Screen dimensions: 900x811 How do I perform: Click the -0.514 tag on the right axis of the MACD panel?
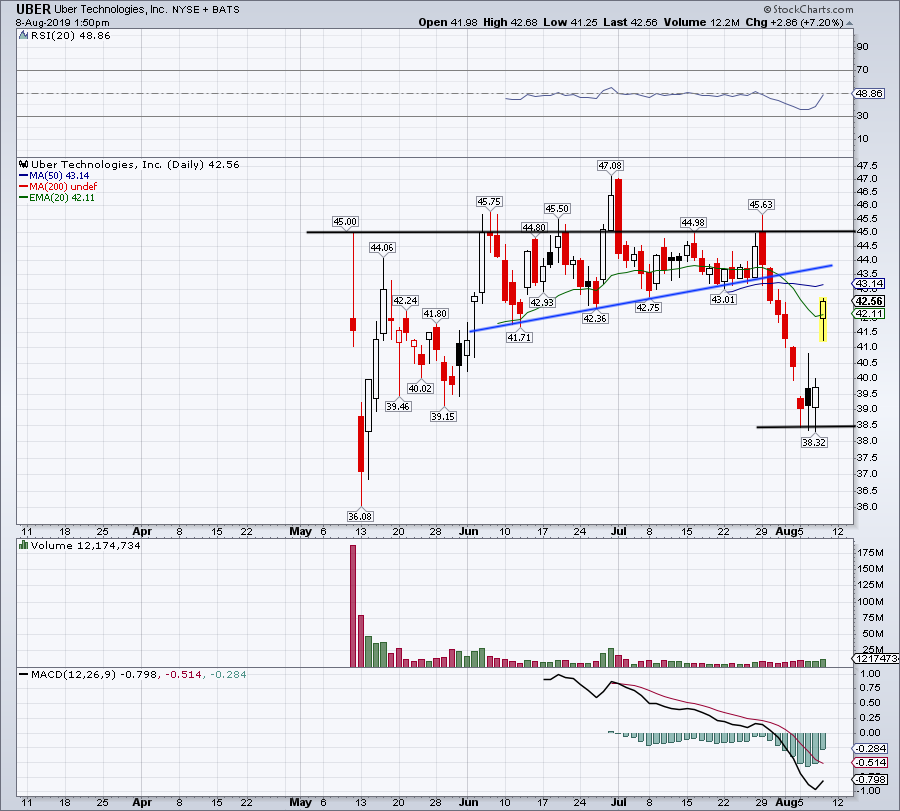(x=870, y=763)
